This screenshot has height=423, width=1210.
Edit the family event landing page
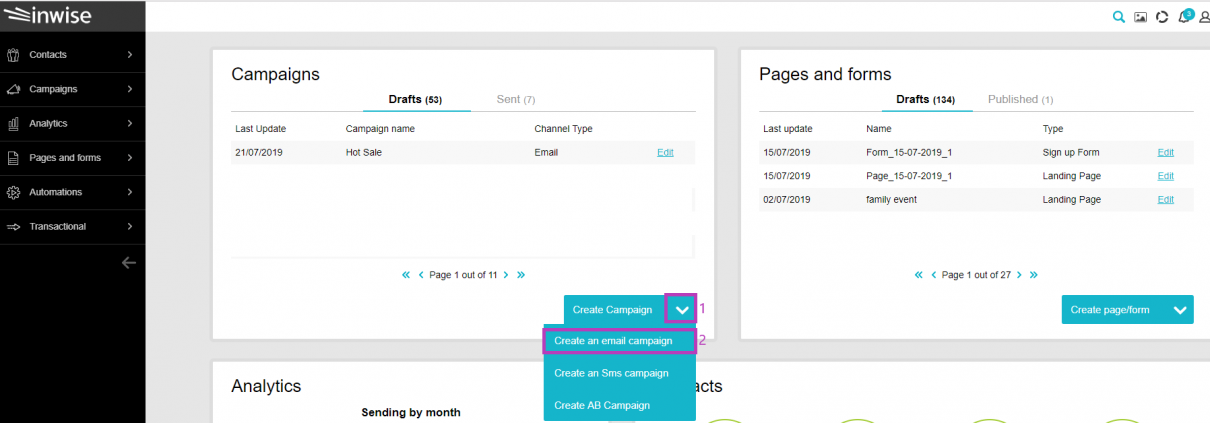(x=1165, y=200)
